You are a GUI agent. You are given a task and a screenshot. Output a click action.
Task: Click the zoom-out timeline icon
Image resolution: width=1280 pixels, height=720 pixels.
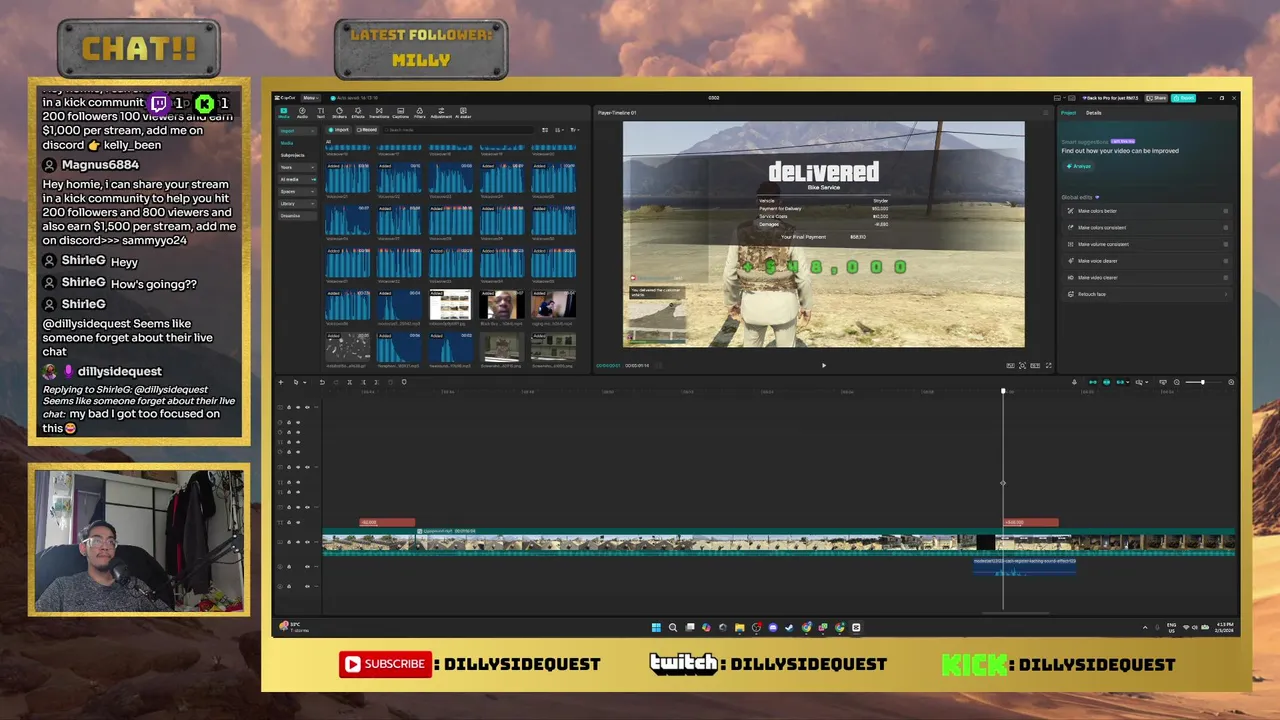point(1176,382)
